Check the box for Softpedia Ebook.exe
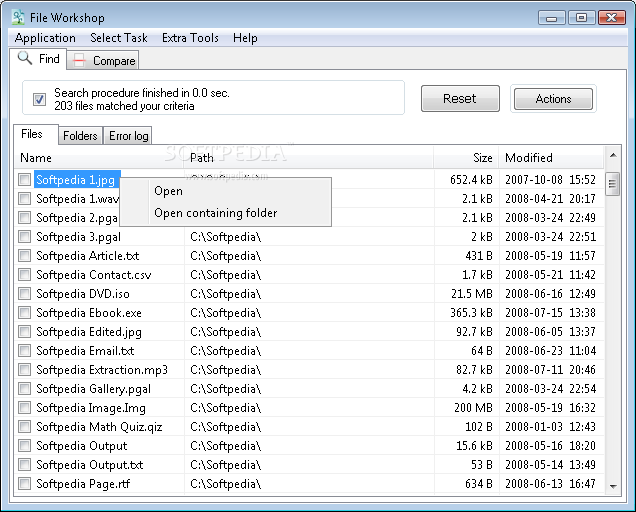 click(x=25, y=312)
